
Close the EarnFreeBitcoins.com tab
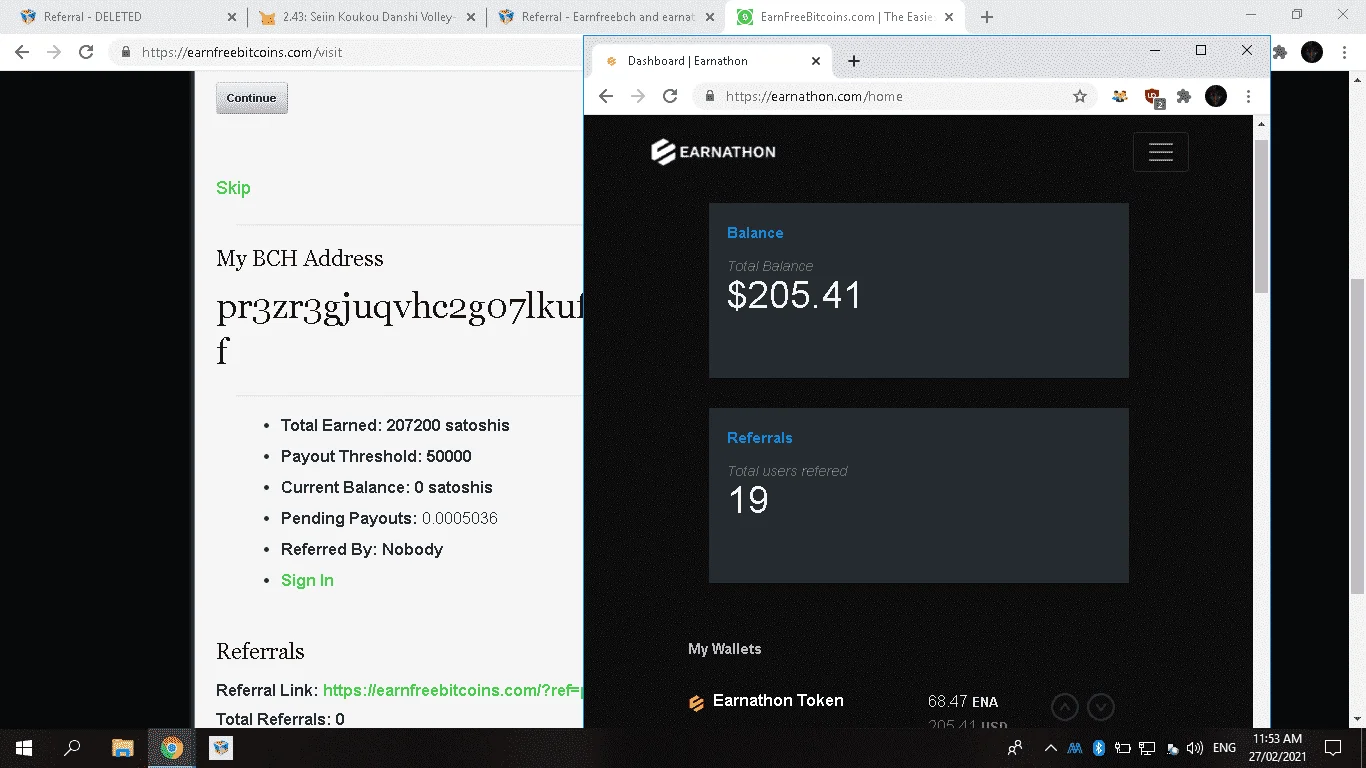pos(951,17)
